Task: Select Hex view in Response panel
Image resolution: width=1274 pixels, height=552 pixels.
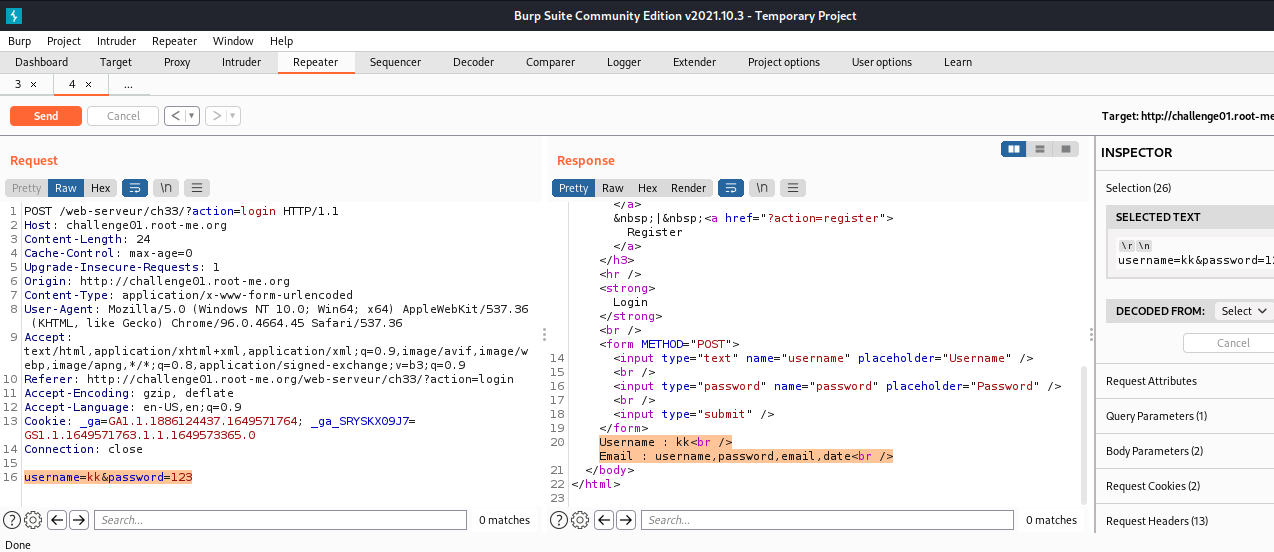Action: pos(648,188)
